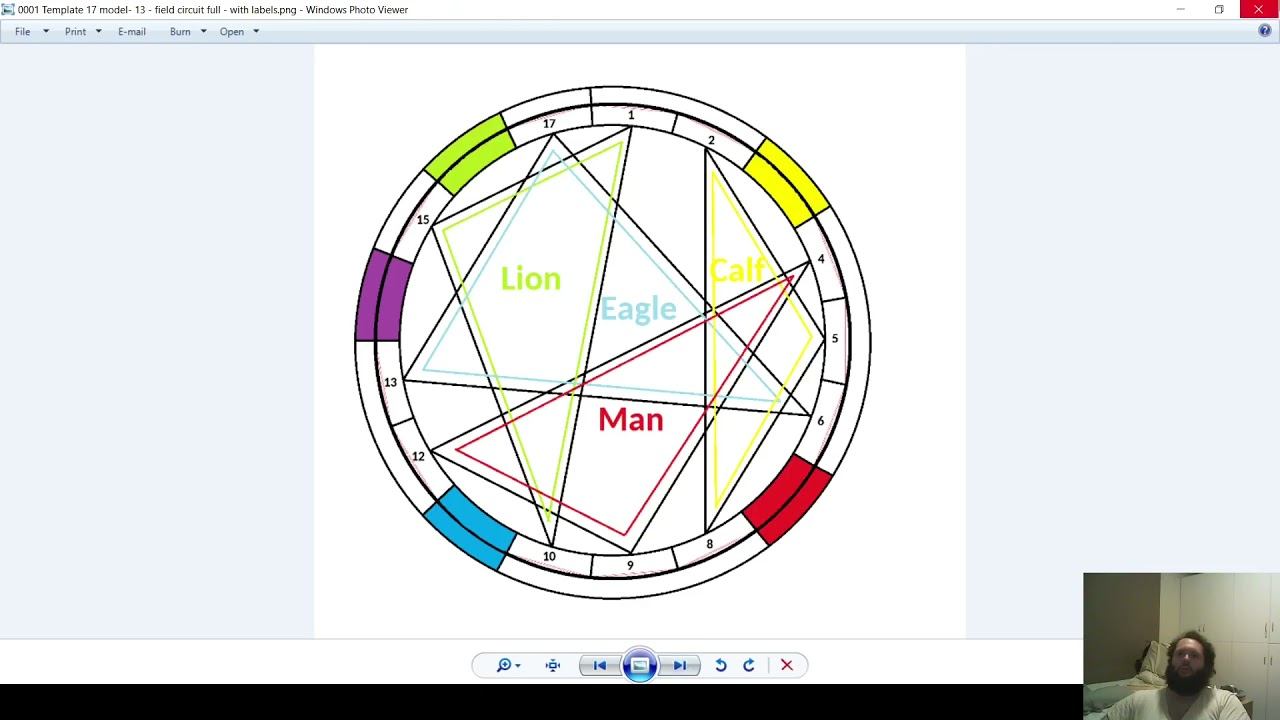Click the E-mail button
The height and width of the screenshot is (720, 1280).
click(132, 32)
